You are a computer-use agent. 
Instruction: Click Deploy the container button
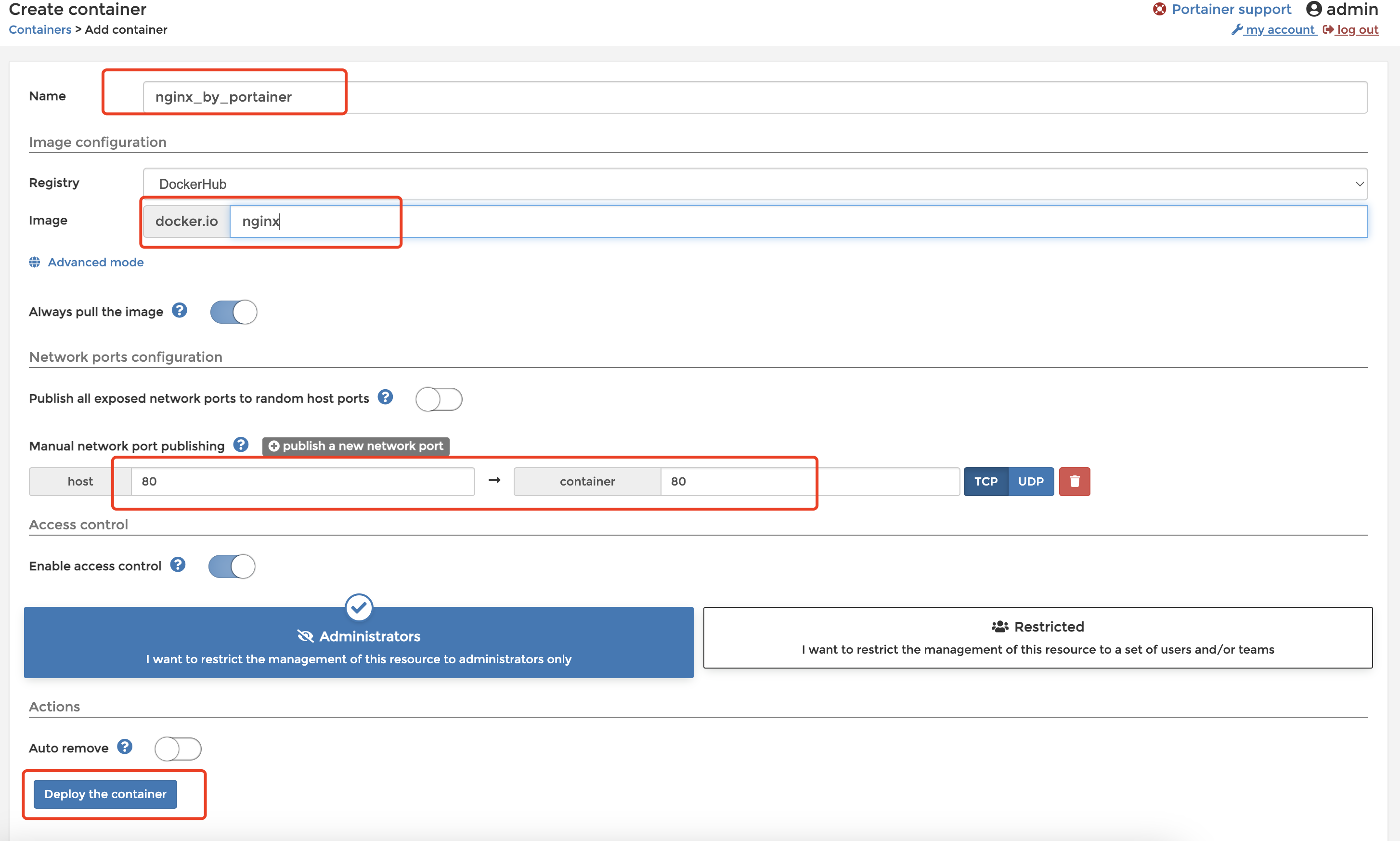coord(105,795)
